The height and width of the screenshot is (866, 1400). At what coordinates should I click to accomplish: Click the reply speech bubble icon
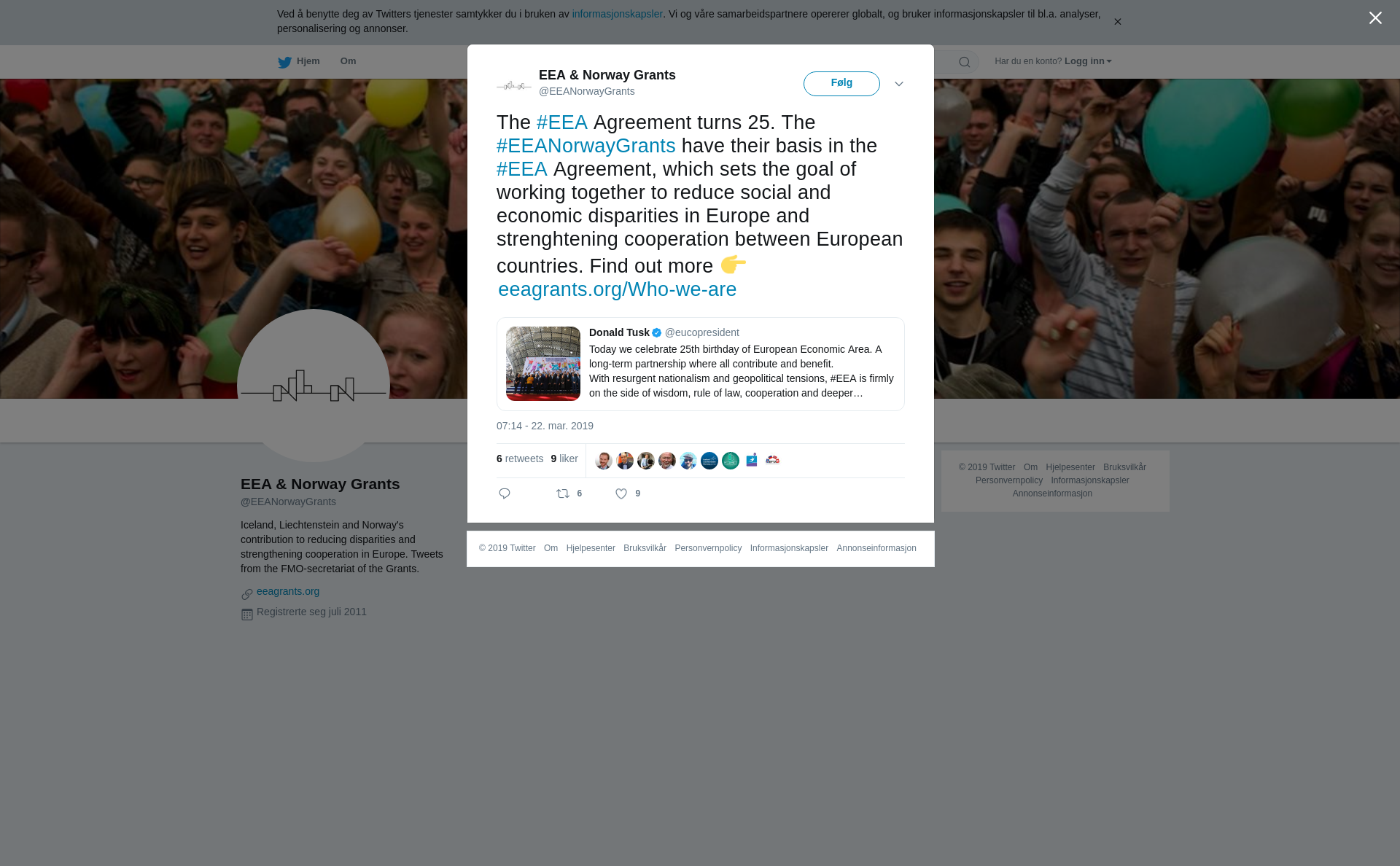coord(505,494)
